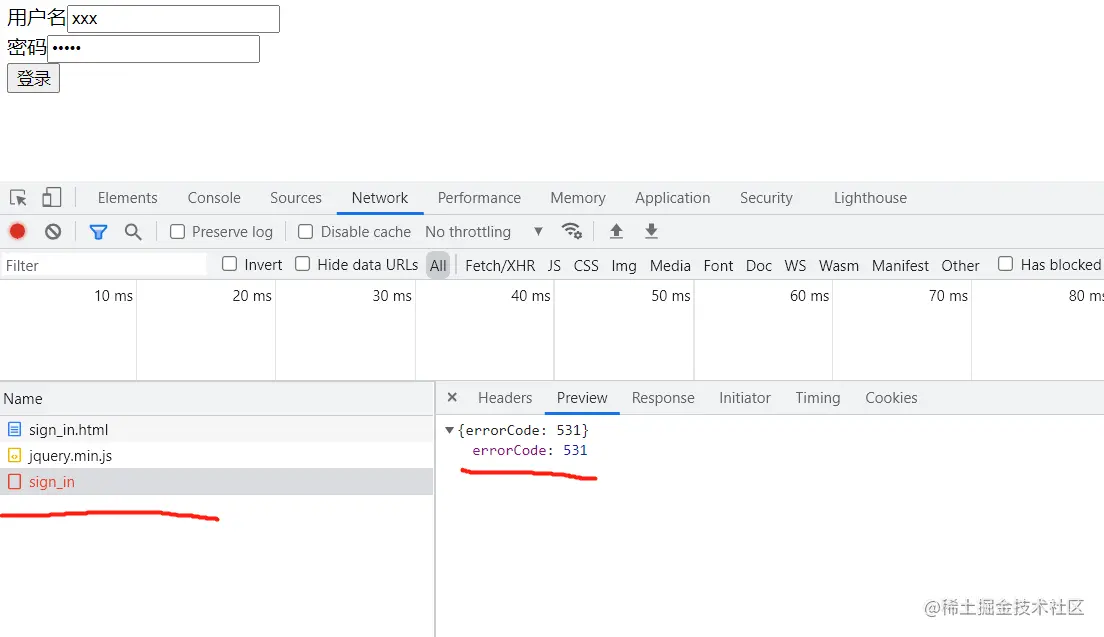
Task: Open the Application panel tab
Action: pos(672,198)
